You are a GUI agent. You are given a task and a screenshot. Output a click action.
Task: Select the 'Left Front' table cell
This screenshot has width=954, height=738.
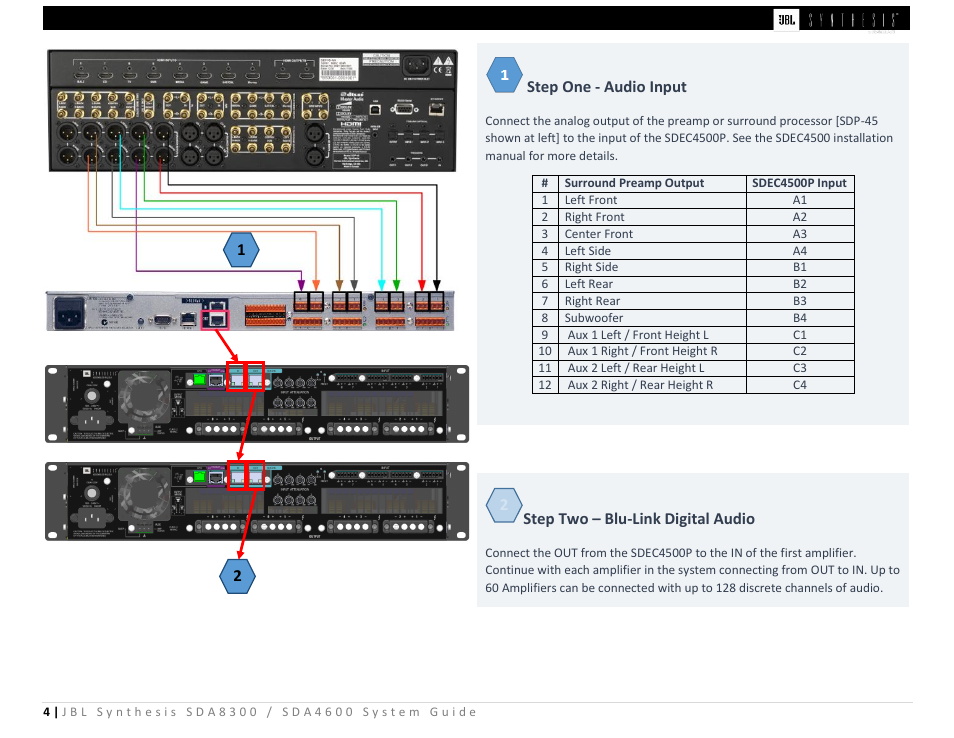(652, 200)
